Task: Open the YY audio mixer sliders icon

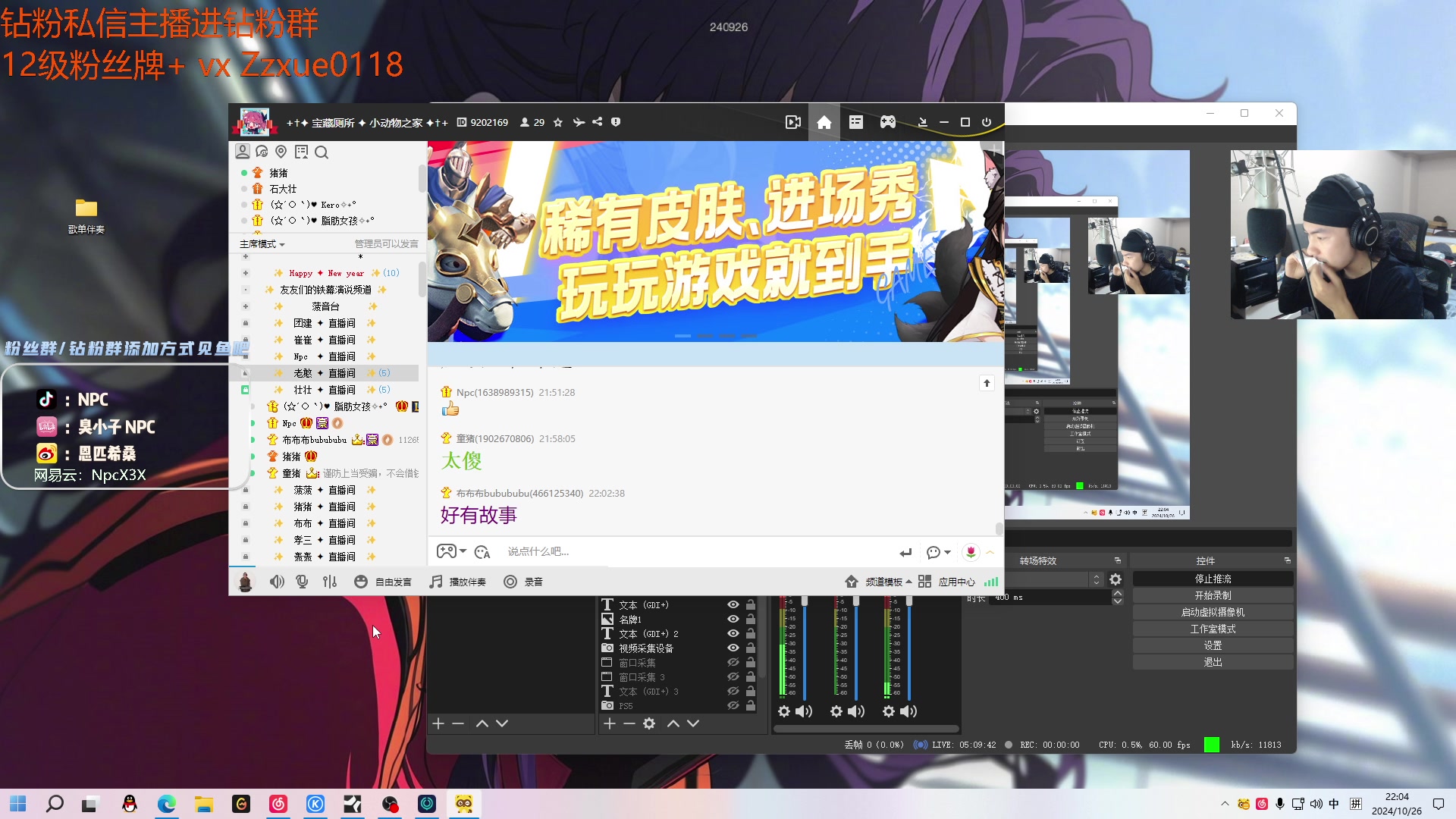Action: pos(329,582)
